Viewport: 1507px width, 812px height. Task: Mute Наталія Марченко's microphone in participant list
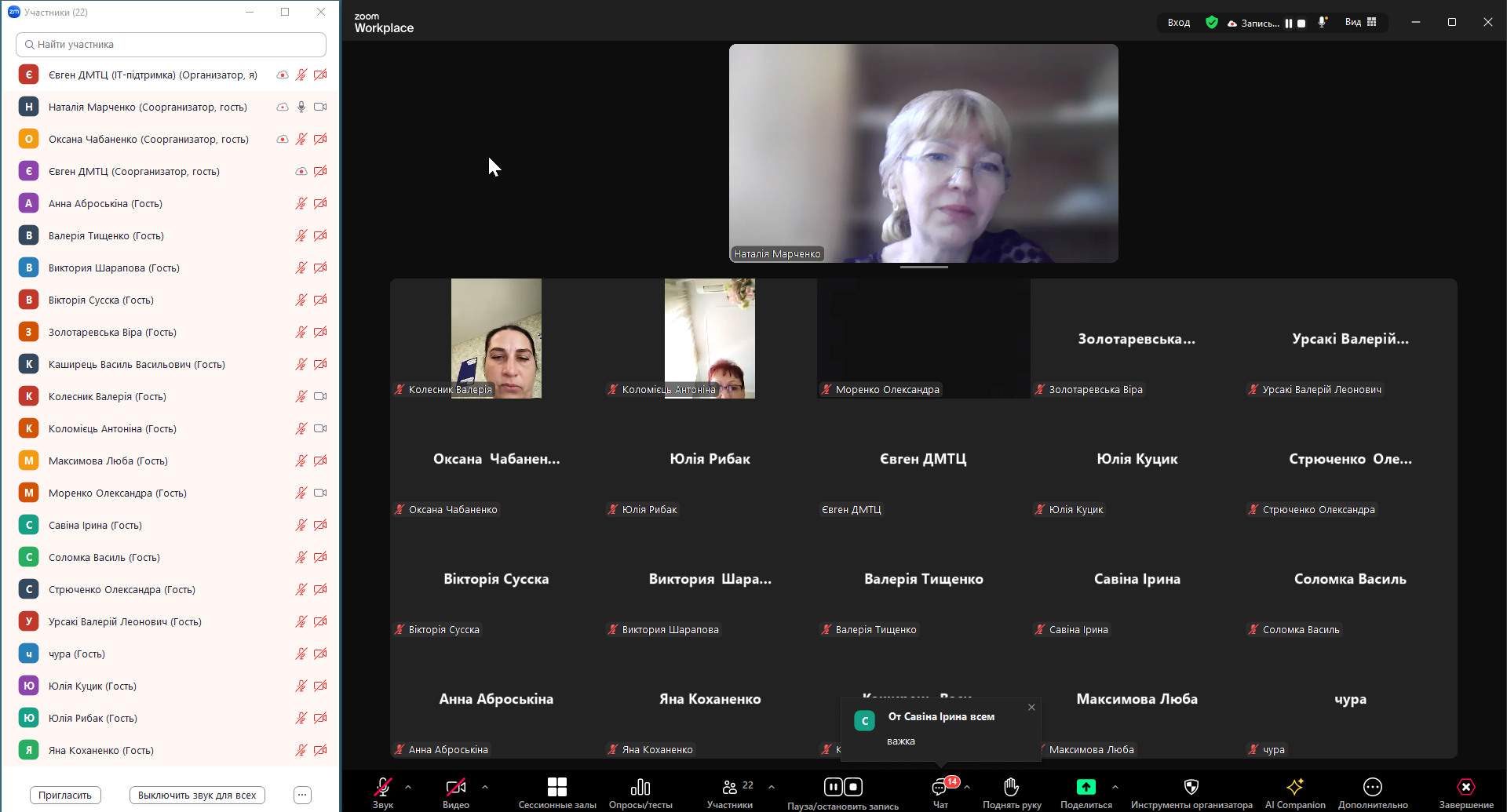301,107
